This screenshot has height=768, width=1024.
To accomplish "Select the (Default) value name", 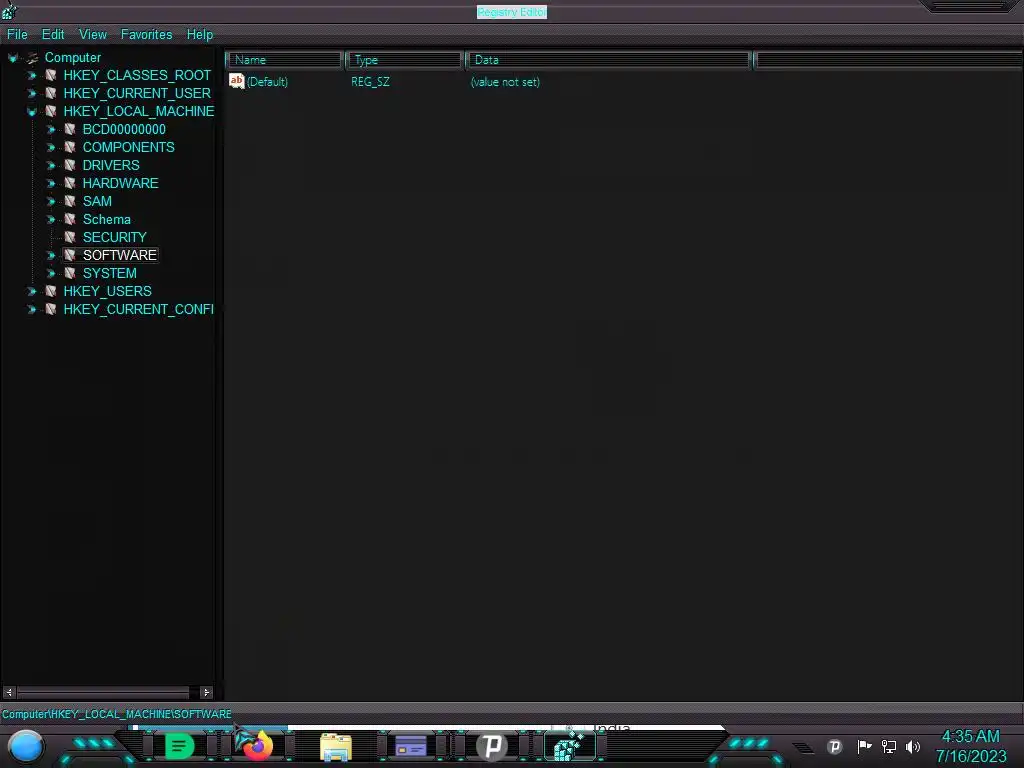I will click(x=267, y=82).
